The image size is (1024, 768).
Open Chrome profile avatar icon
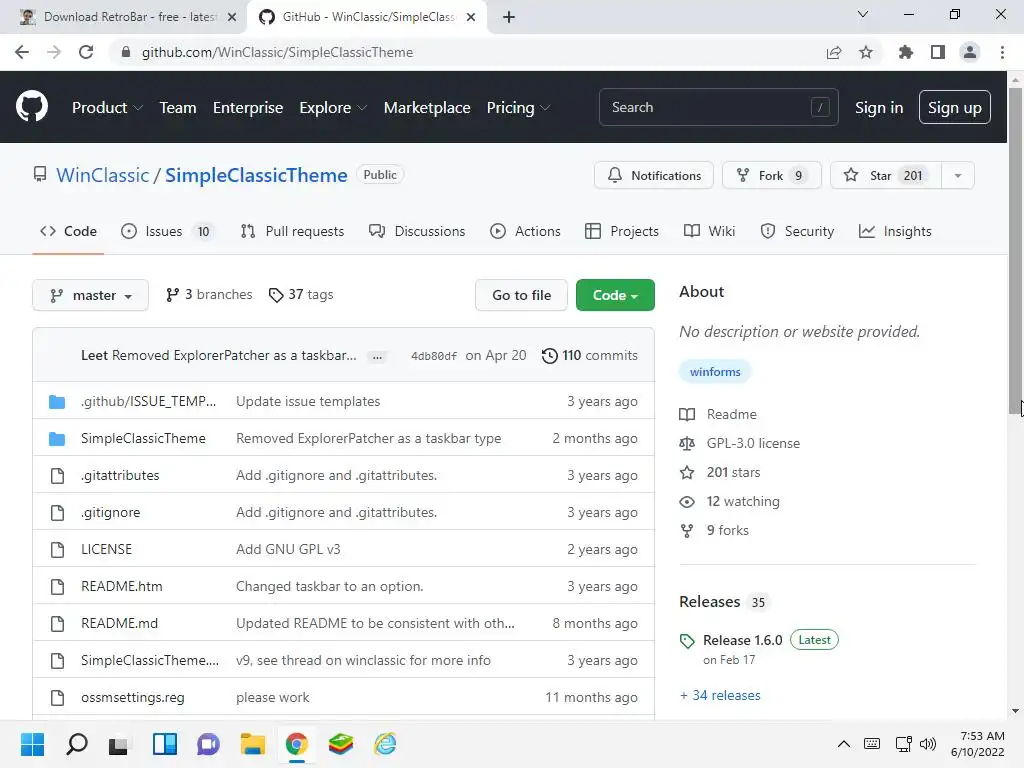[970, 52]
